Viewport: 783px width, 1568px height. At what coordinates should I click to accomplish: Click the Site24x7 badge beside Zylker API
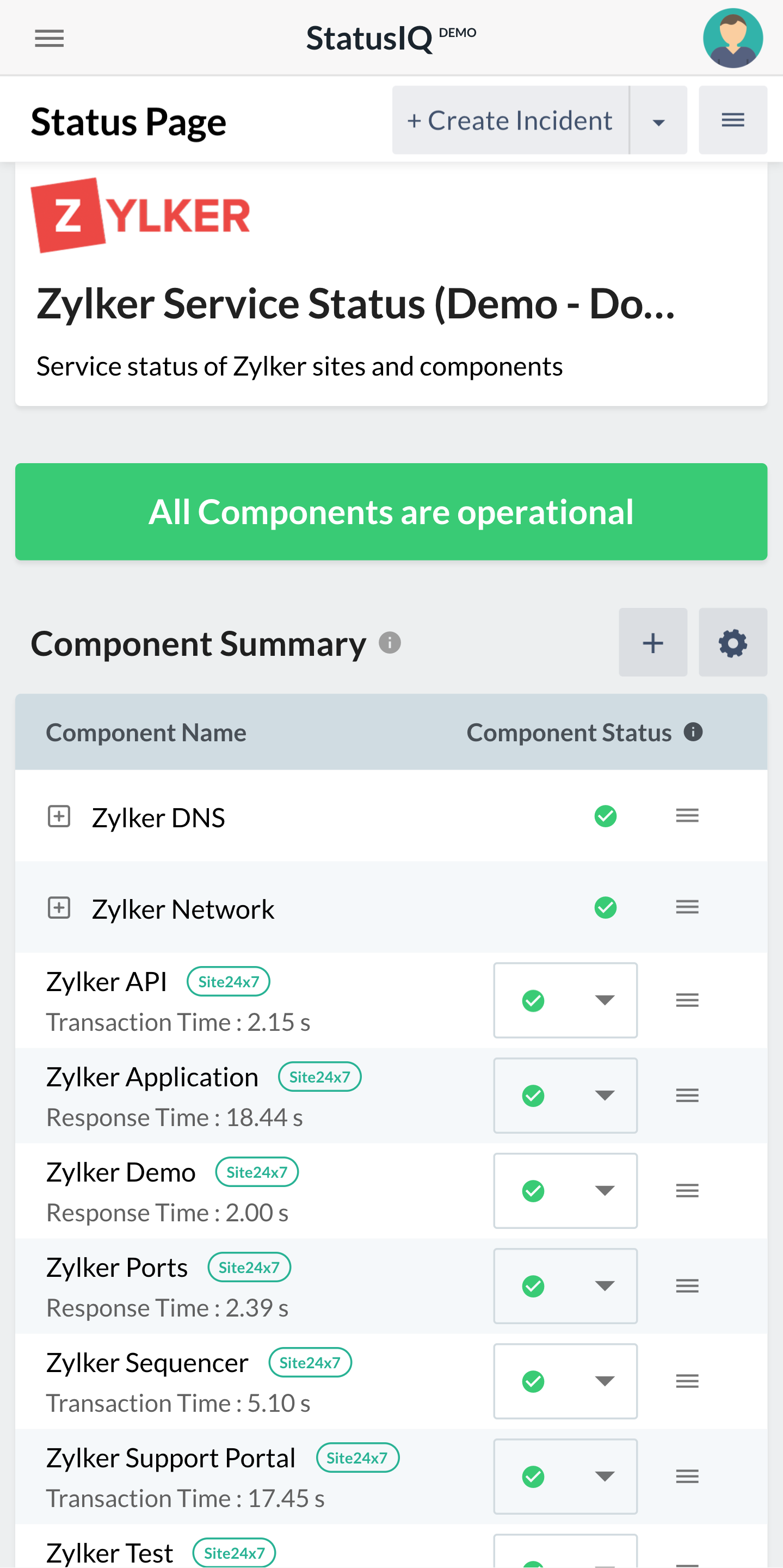[x=228, y=981]
